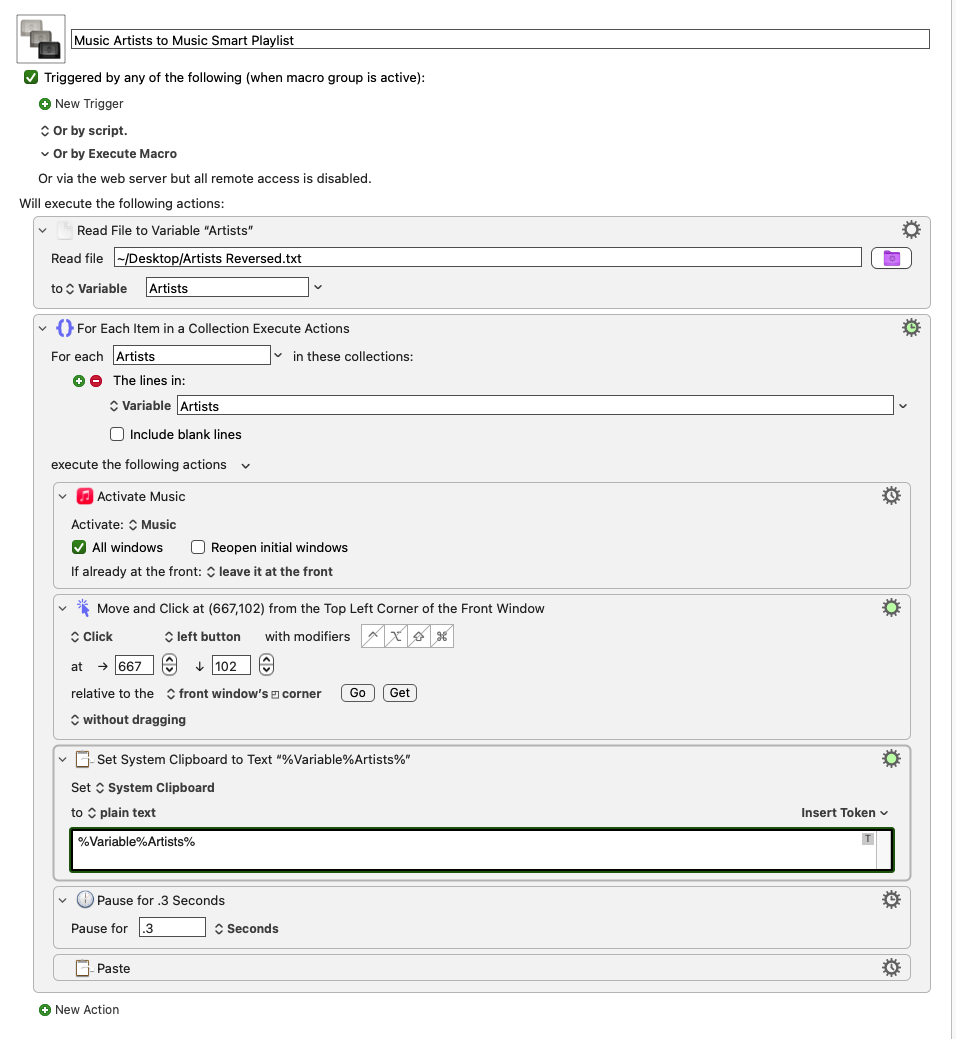Viewport: 956px width, 1039px height.
Task: Click the macro icon next to the name field
Action: (41, 39)
